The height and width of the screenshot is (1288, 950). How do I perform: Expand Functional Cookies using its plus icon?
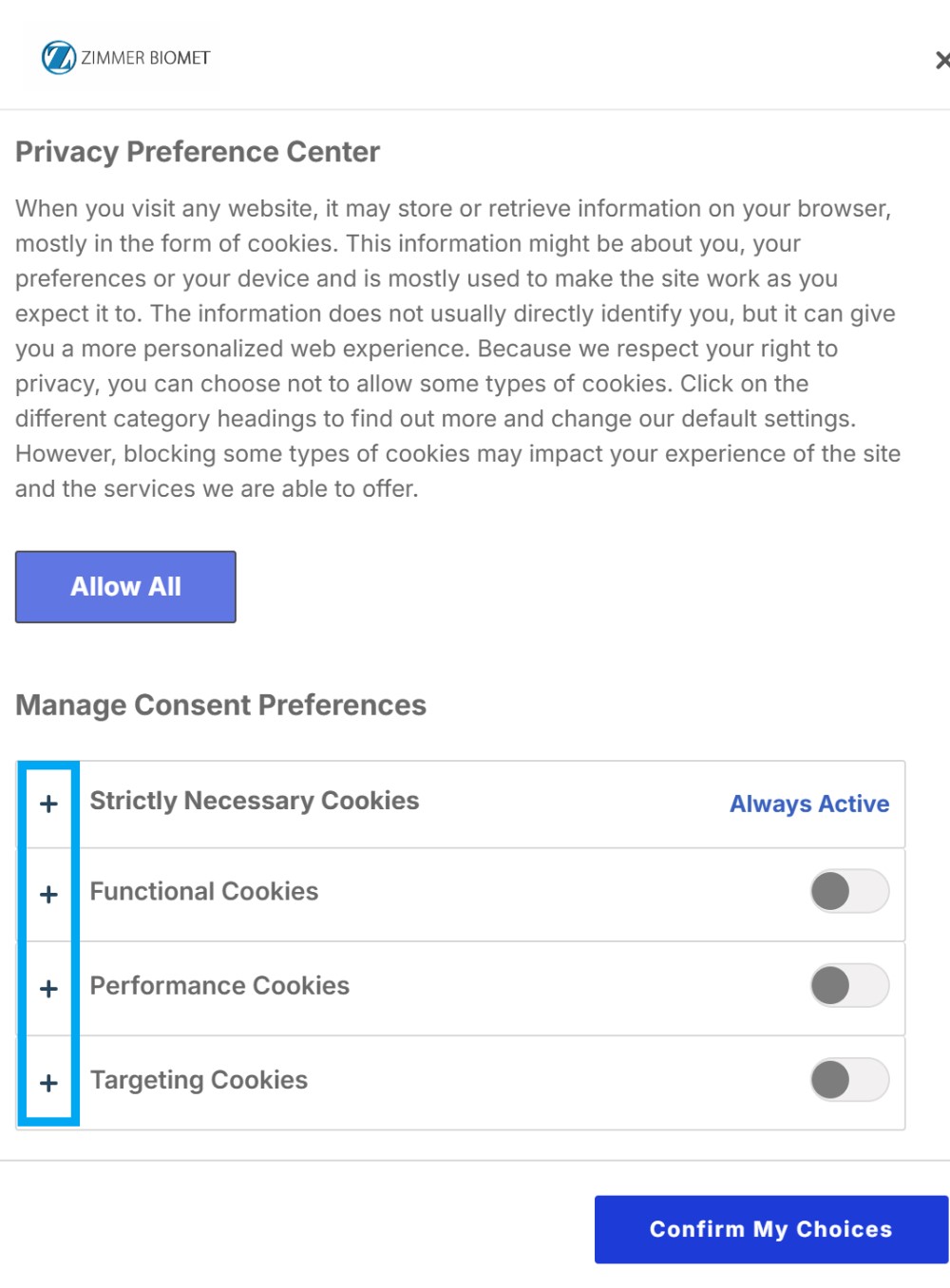(x=48, y=894)
